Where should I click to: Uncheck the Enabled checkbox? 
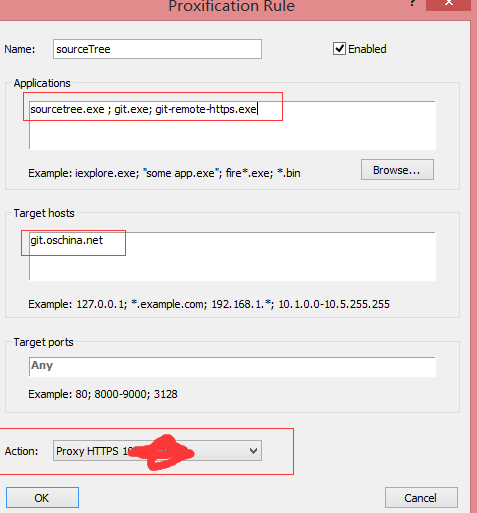pos(339,49)
